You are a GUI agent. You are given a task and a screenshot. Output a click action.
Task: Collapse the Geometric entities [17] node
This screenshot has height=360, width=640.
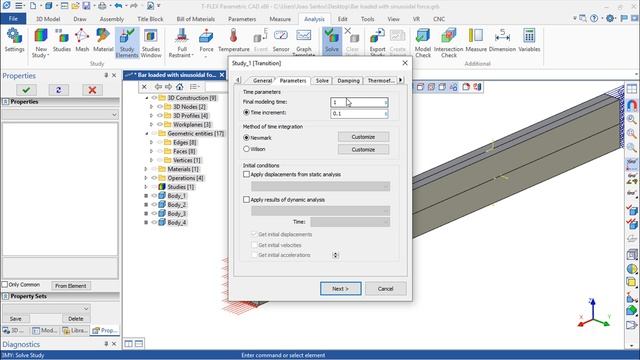click(x=147, y=133)
